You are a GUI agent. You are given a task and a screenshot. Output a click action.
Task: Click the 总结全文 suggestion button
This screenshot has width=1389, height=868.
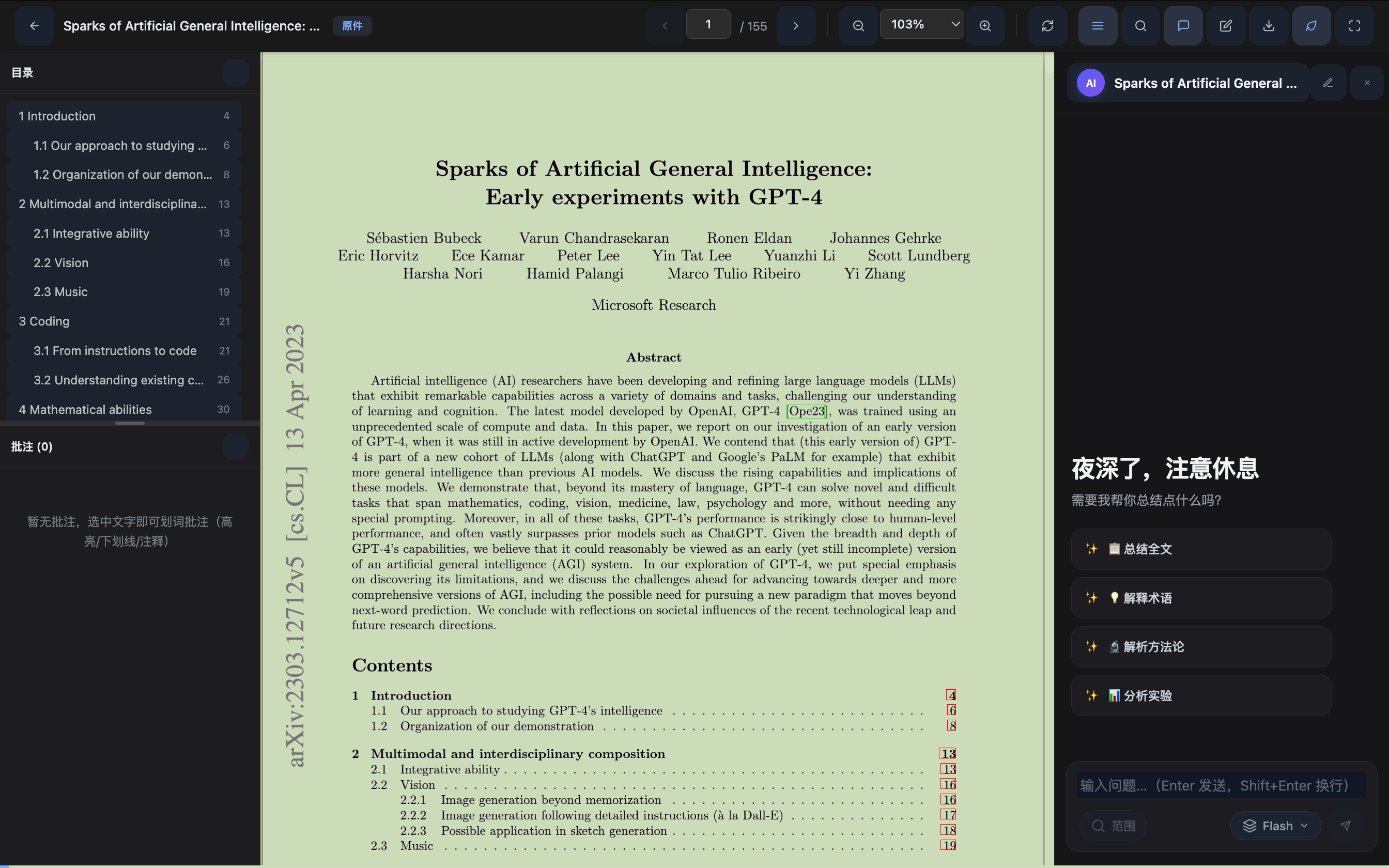click(x=1201, y=549)
